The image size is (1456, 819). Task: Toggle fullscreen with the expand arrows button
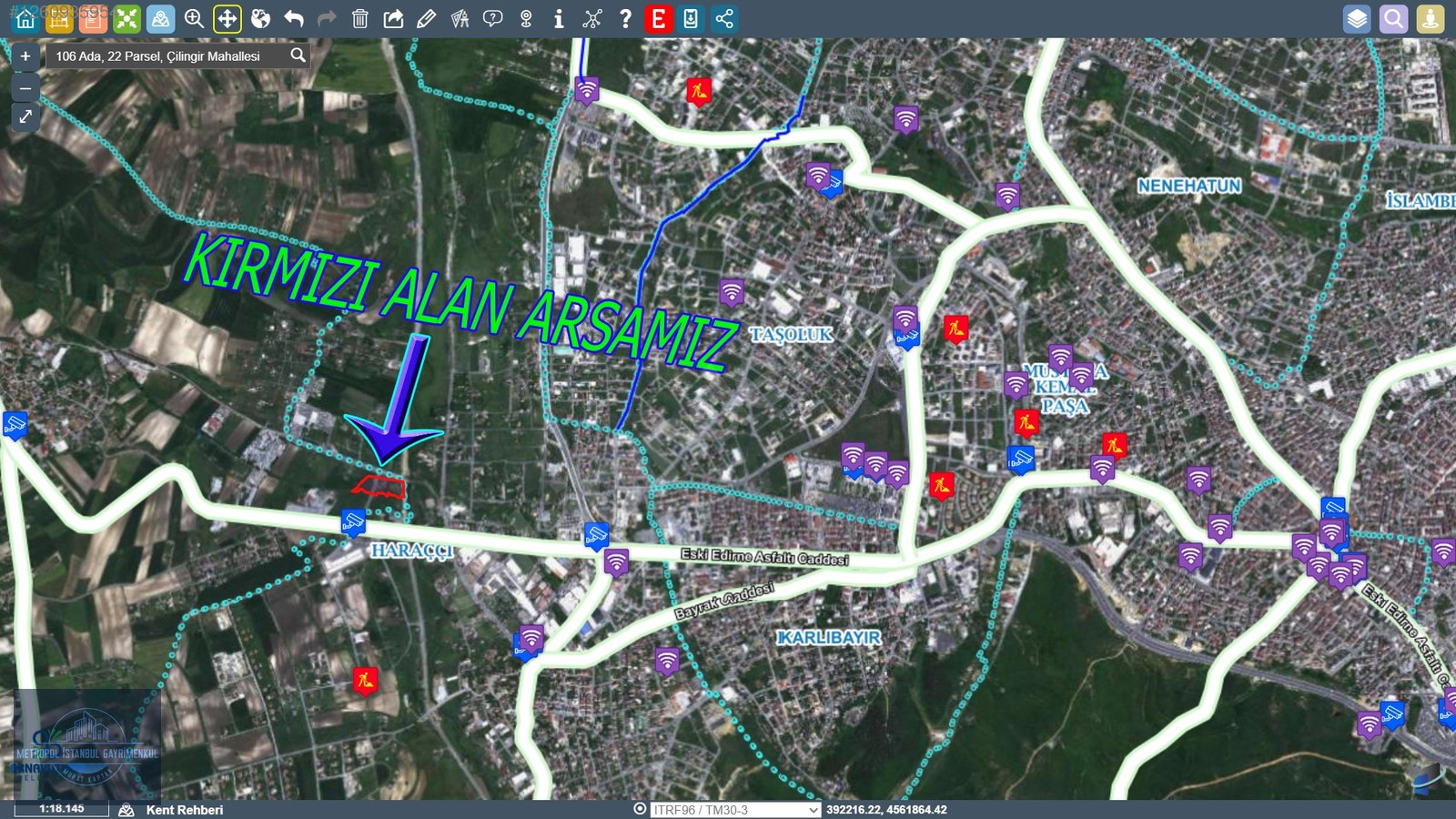pos(25,116)
